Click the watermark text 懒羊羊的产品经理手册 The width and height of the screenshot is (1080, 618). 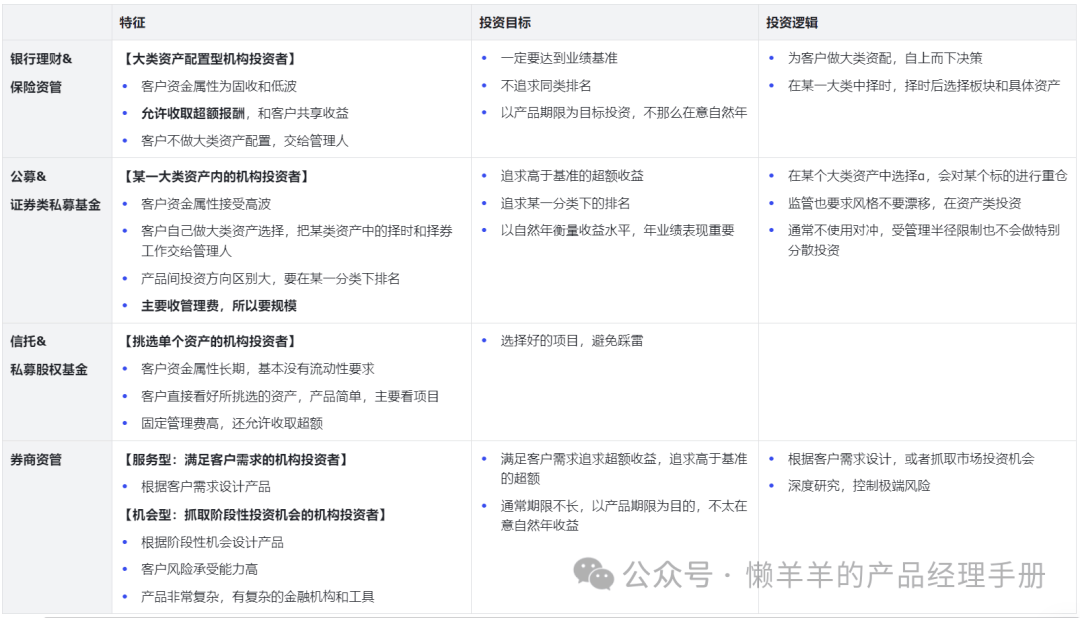895,575
